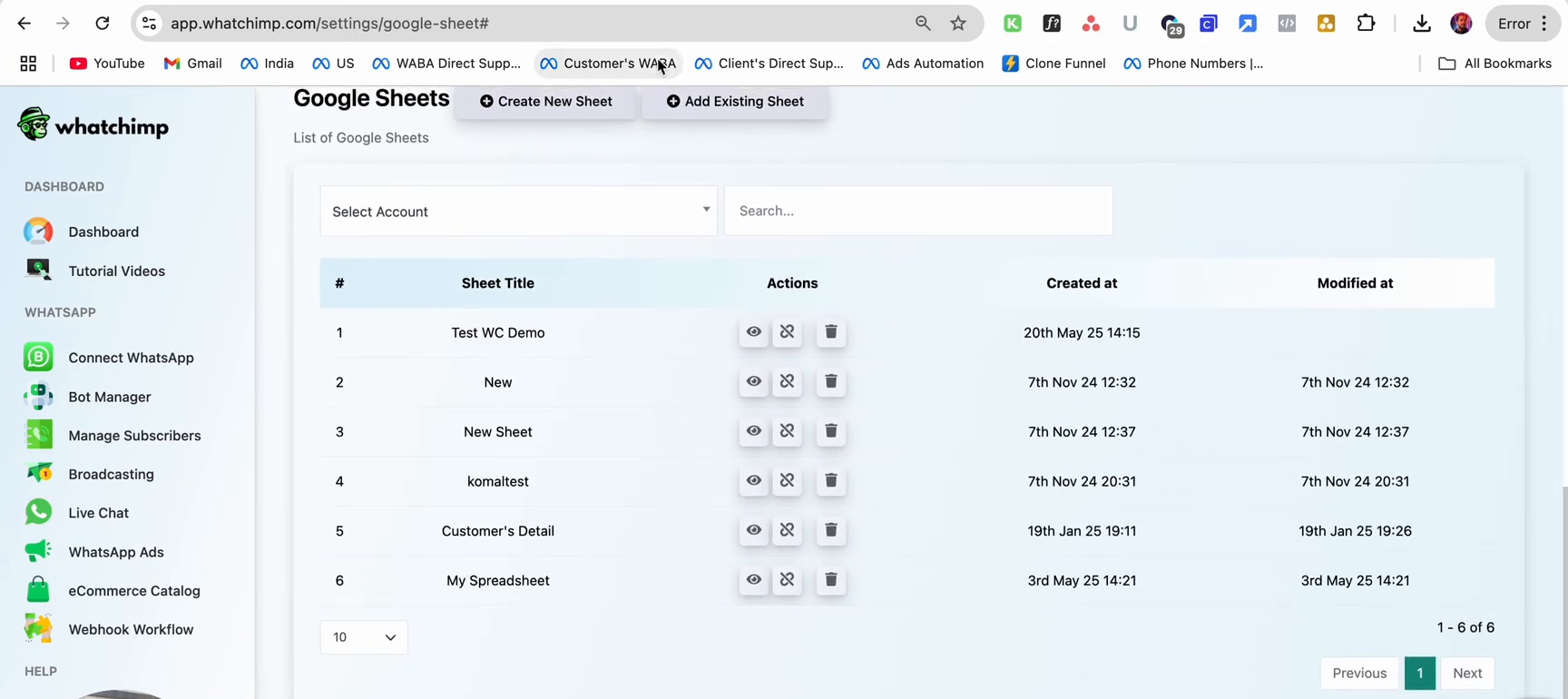This screenshot has width=1568, height=699.
Task: Open Manage Subscribers page
Action: (113, 436)
